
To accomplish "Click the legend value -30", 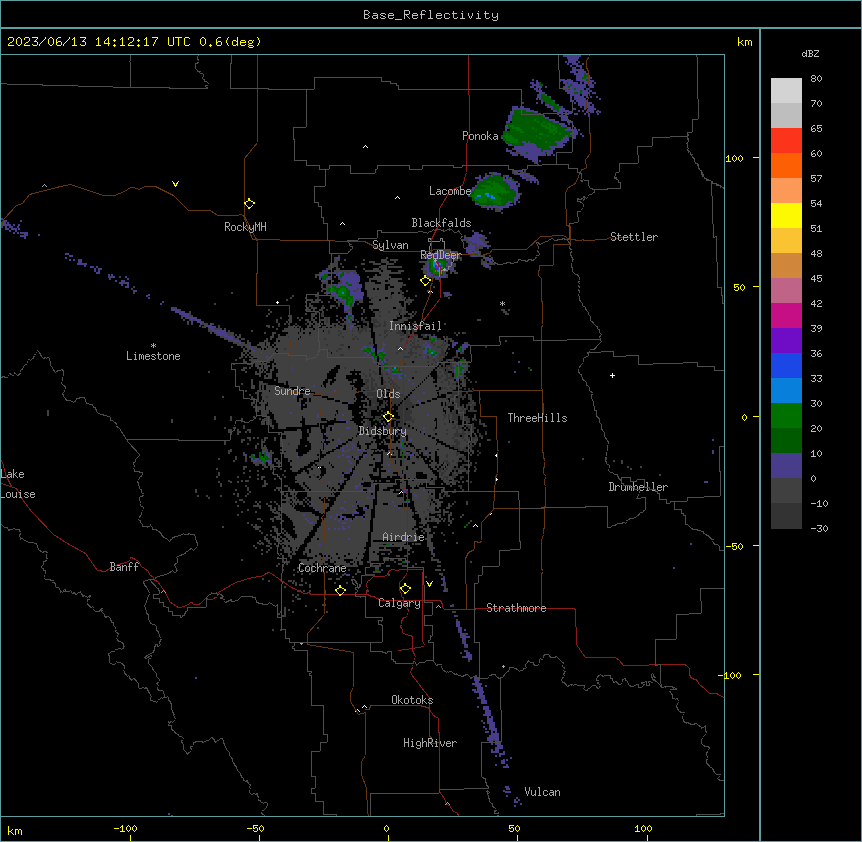I will 819,528.
